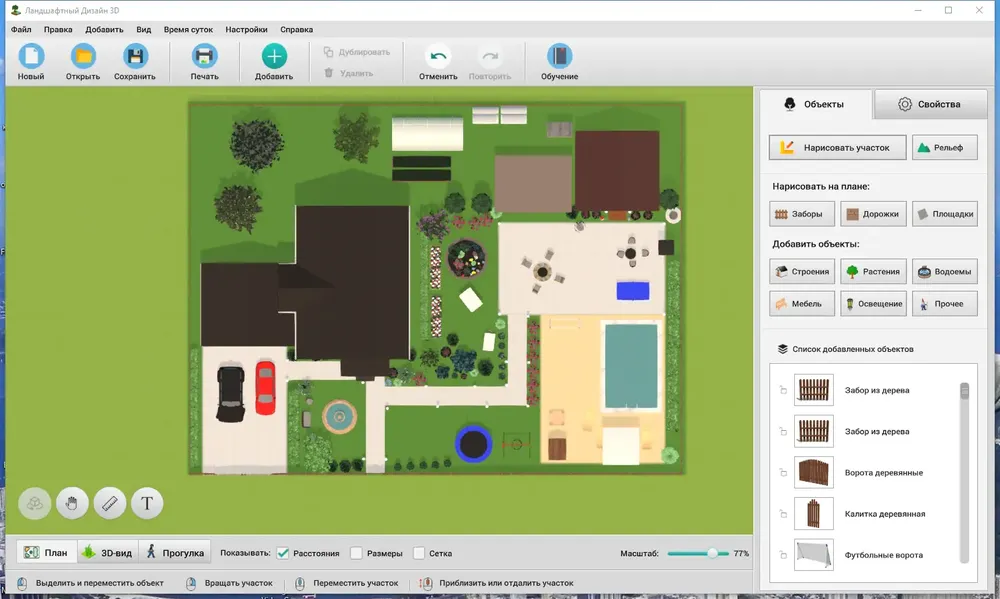Click the Печать printer icon

pos(204,56)
